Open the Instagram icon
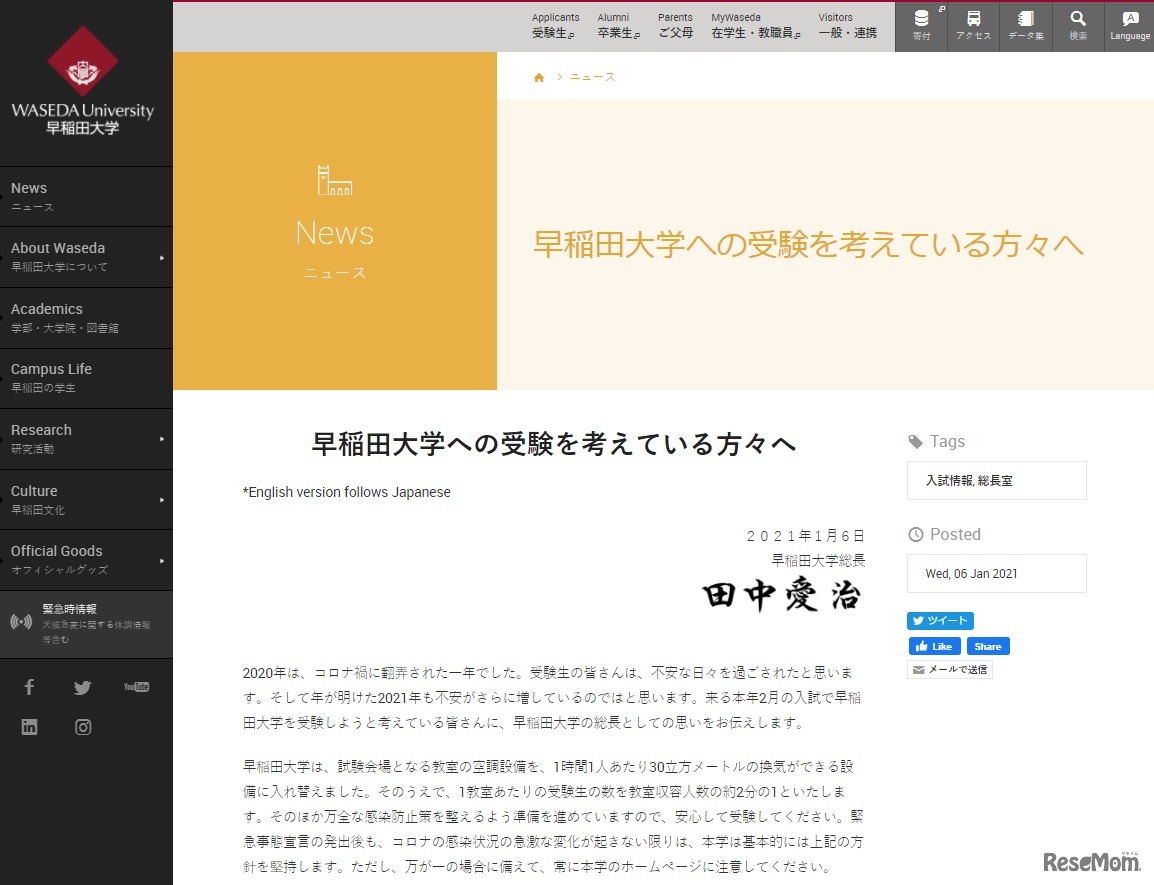The image size is (1154, 885). [x=83, y=727]
